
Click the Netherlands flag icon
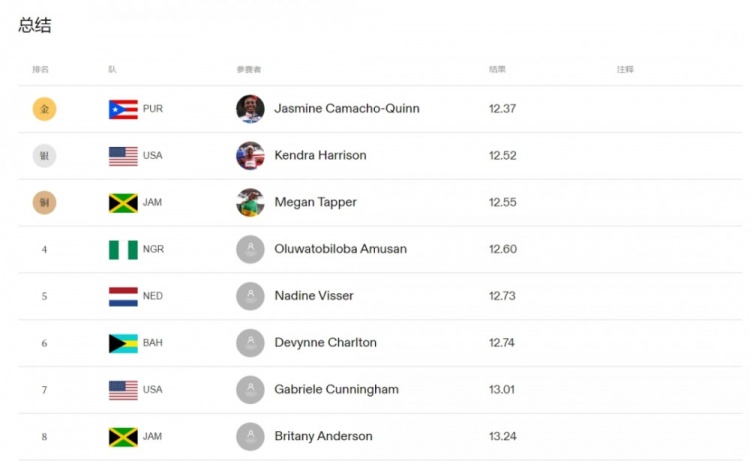tap(123, 296)
